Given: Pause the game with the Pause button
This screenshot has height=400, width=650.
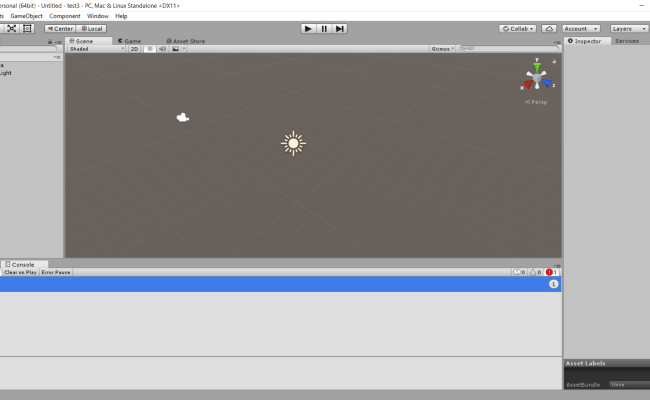Looking at the screenshot, I should click(x=324, y=29).
